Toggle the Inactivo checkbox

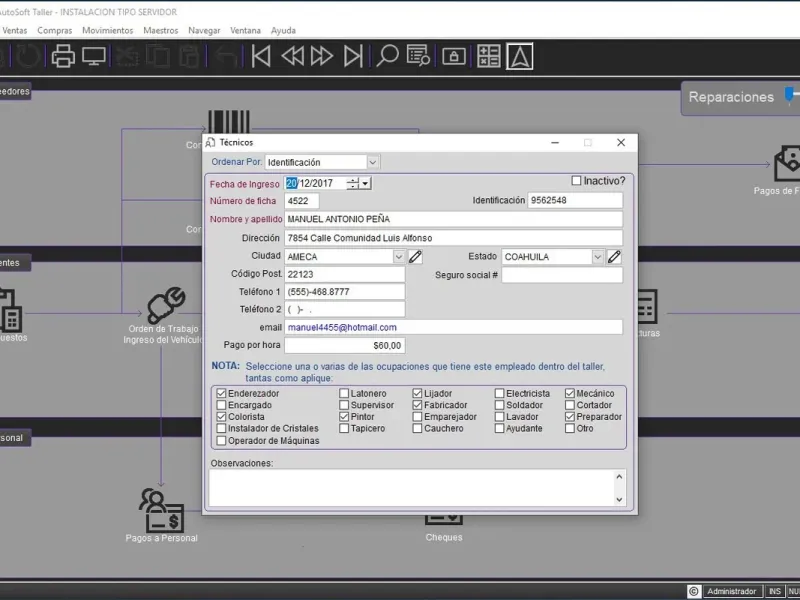pos(577,181)
